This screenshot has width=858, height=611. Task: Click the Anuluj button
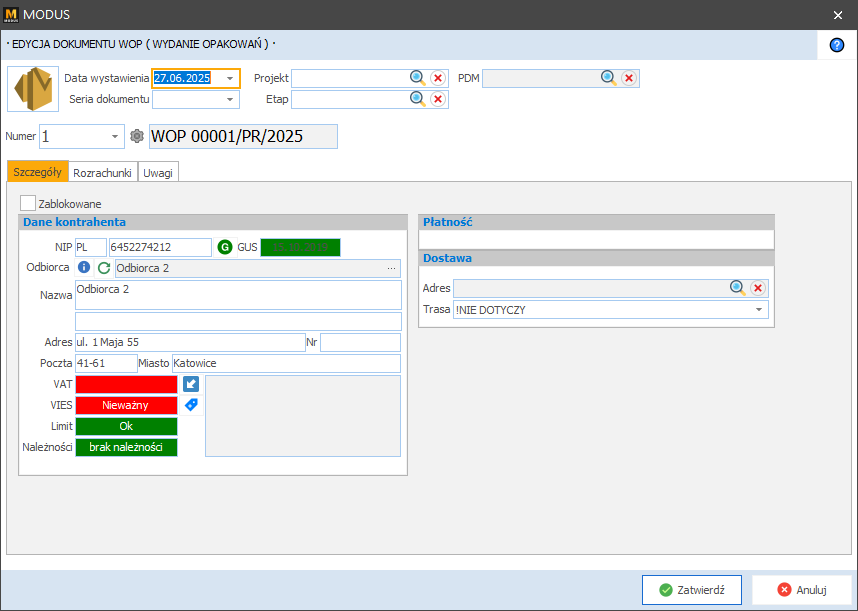coord(801,590)
